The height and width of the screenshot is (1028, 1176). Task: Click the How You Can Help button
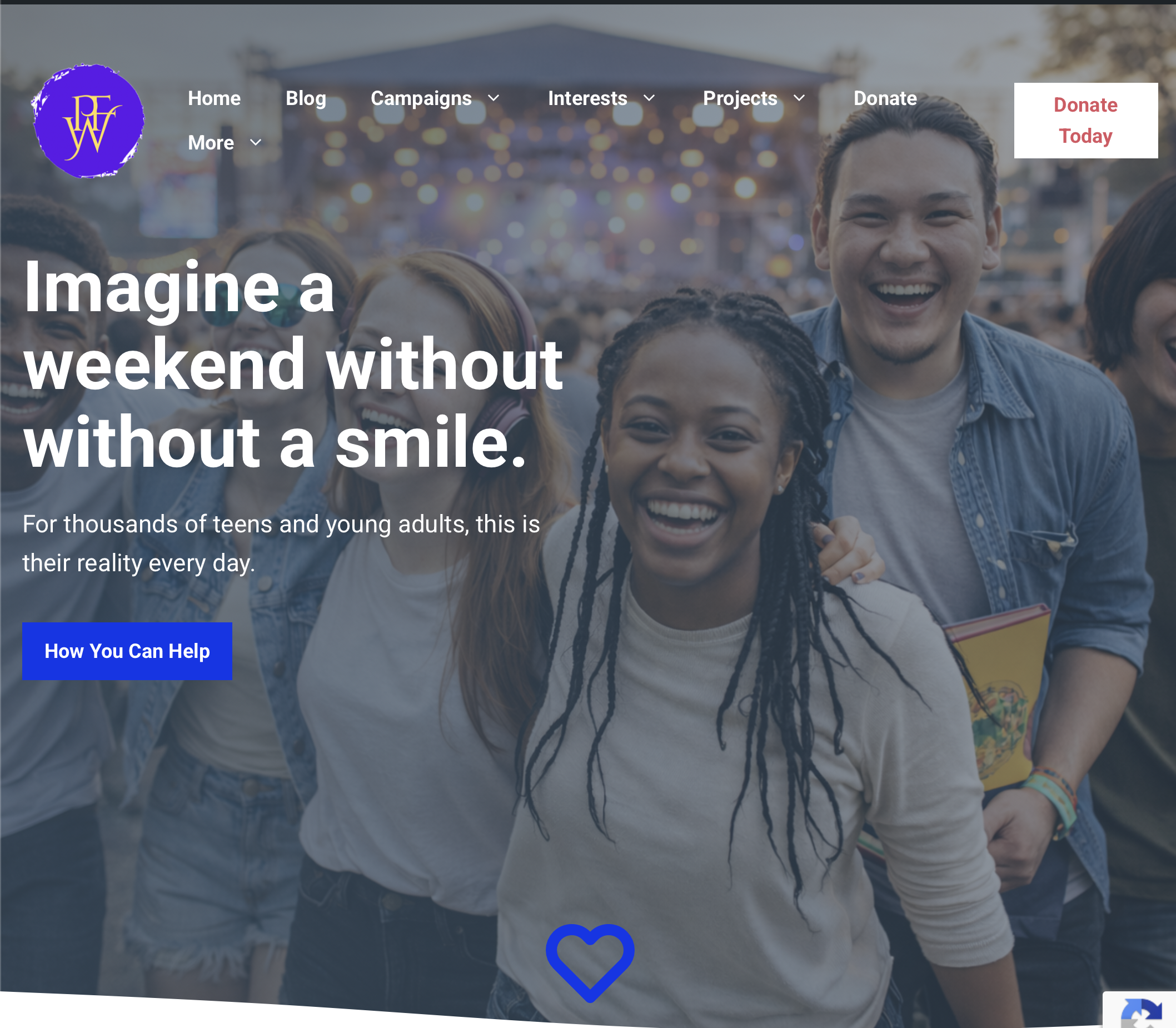pyautogui.click(x=127, y=651)
